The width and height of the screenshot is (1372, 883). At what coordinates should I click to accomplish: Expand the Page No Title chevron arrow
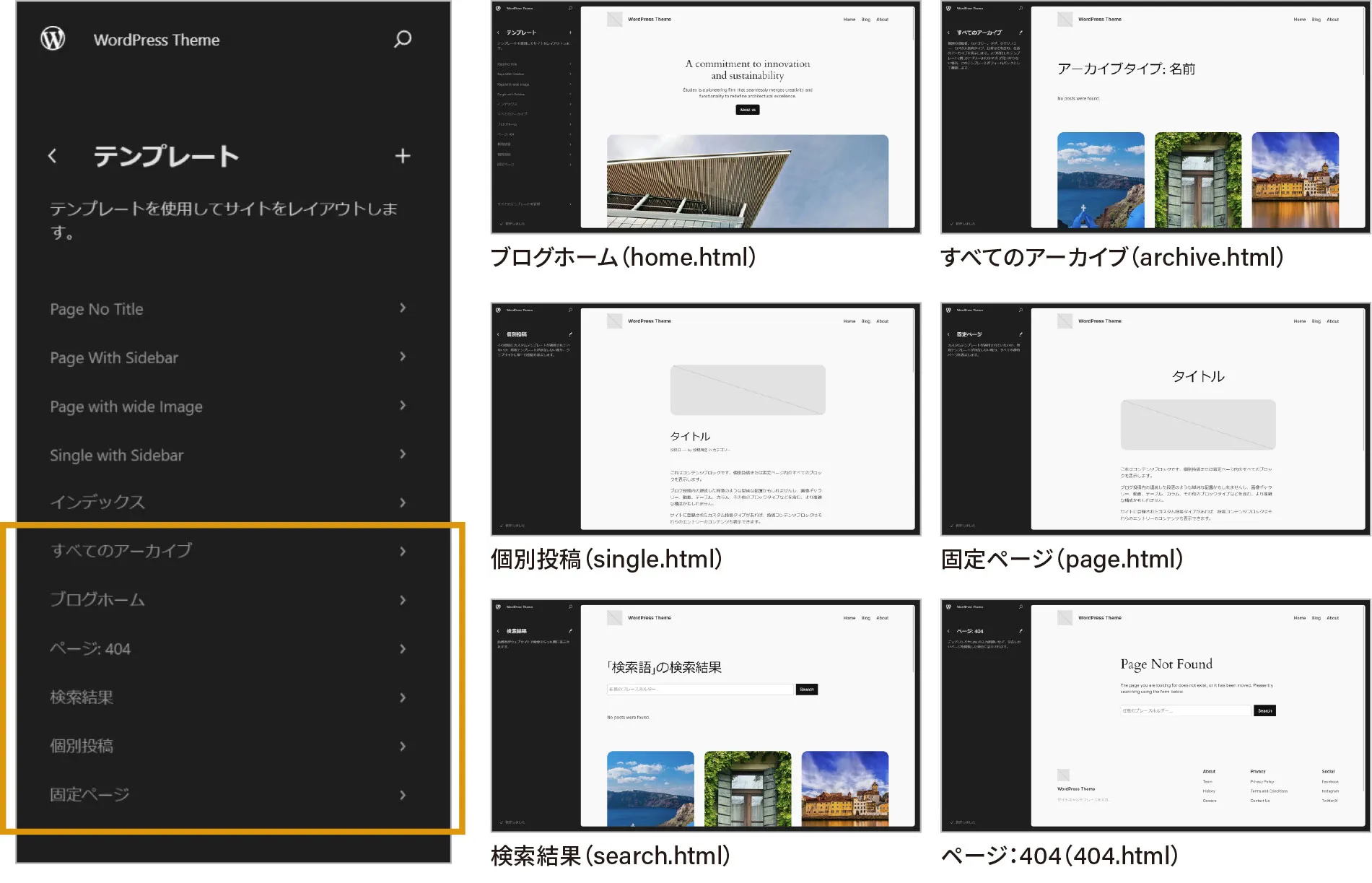pos(403,308)
